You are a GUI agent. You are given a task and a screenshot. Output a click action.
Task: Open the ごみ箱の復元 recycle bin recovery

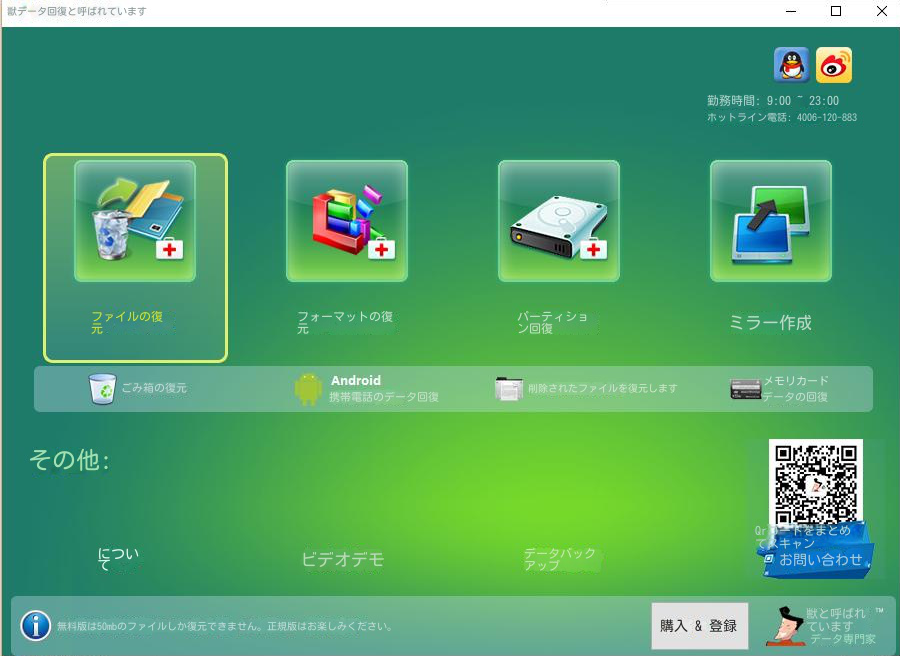pos(128,388)
